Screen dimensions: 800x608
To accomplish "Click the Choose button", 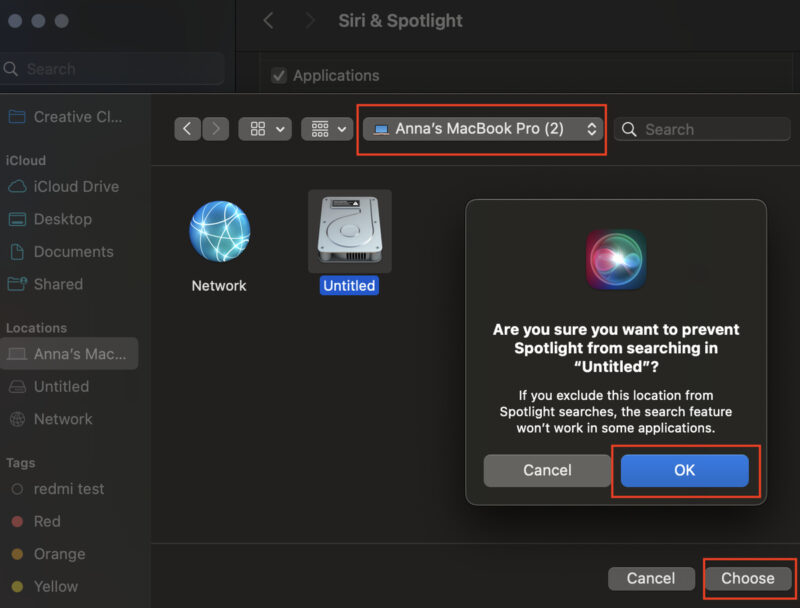I will coord(748,578).
